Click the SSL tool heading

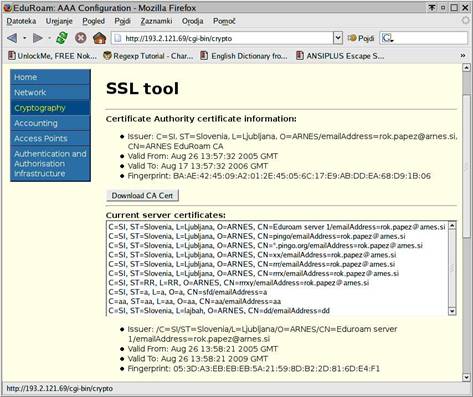(142, 89)
